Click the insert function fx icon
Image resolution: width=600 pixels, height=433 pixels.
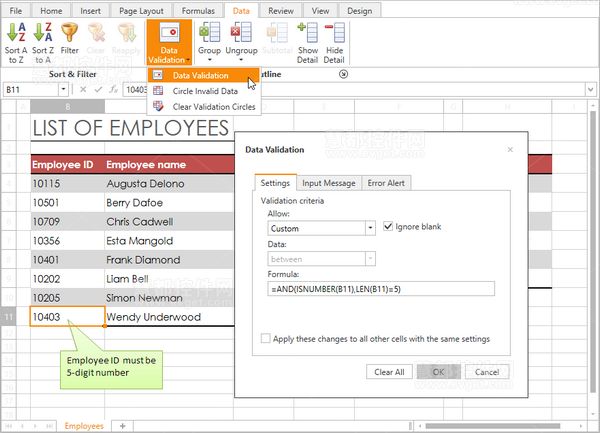click(x=113, y=90)
